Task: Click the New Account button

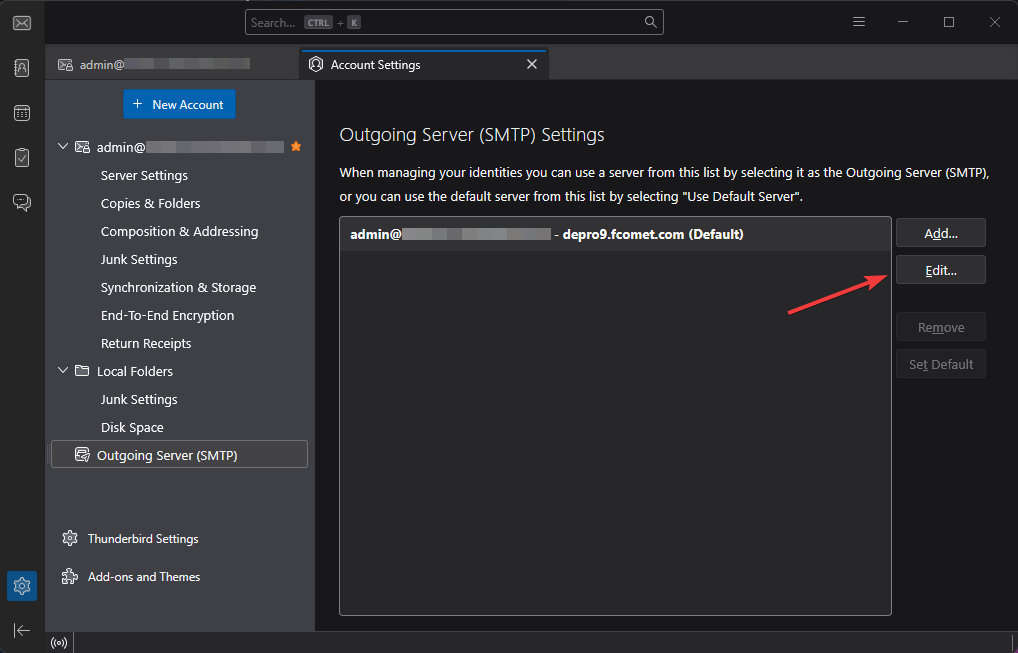Action: 179,105
